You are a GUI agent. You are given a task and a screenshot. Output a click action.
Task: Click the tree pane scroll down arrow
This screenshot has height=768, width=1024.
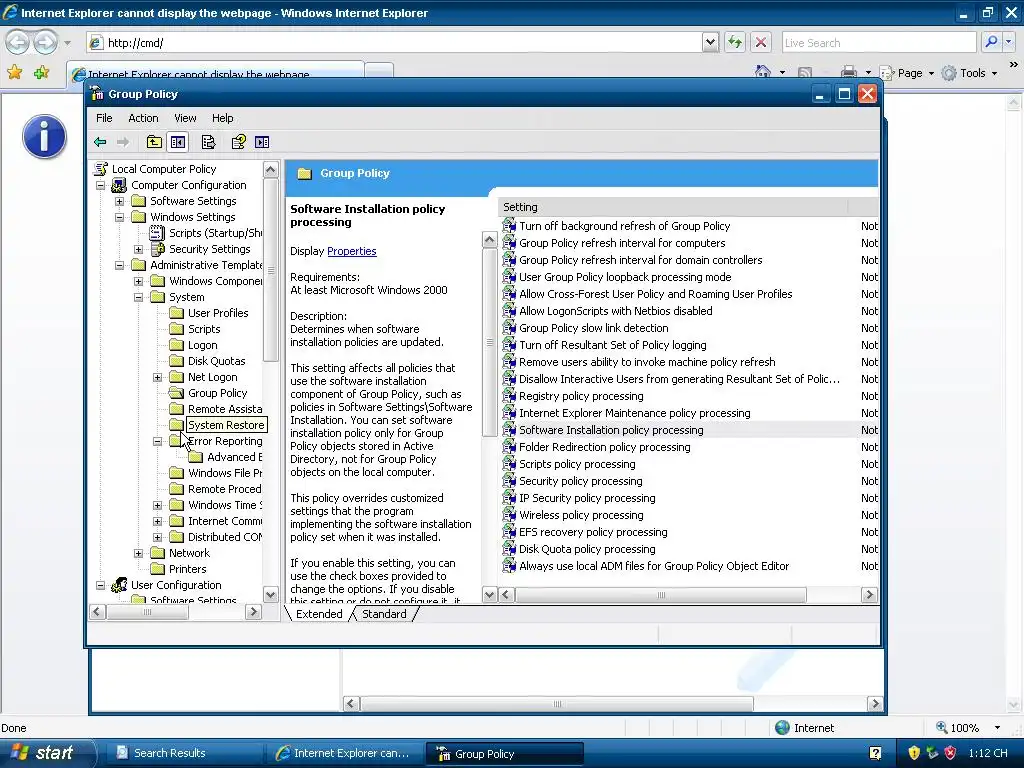point(270,594)
